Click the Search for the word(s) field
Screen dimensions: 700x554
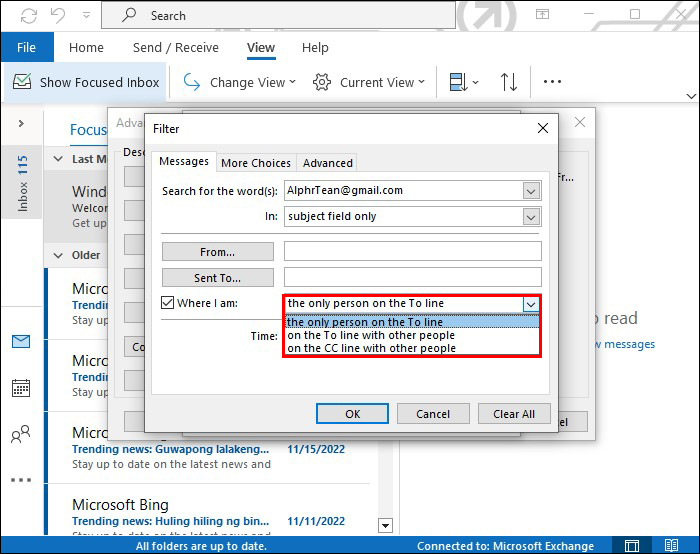pyautogui.click(x=403, y=191)
